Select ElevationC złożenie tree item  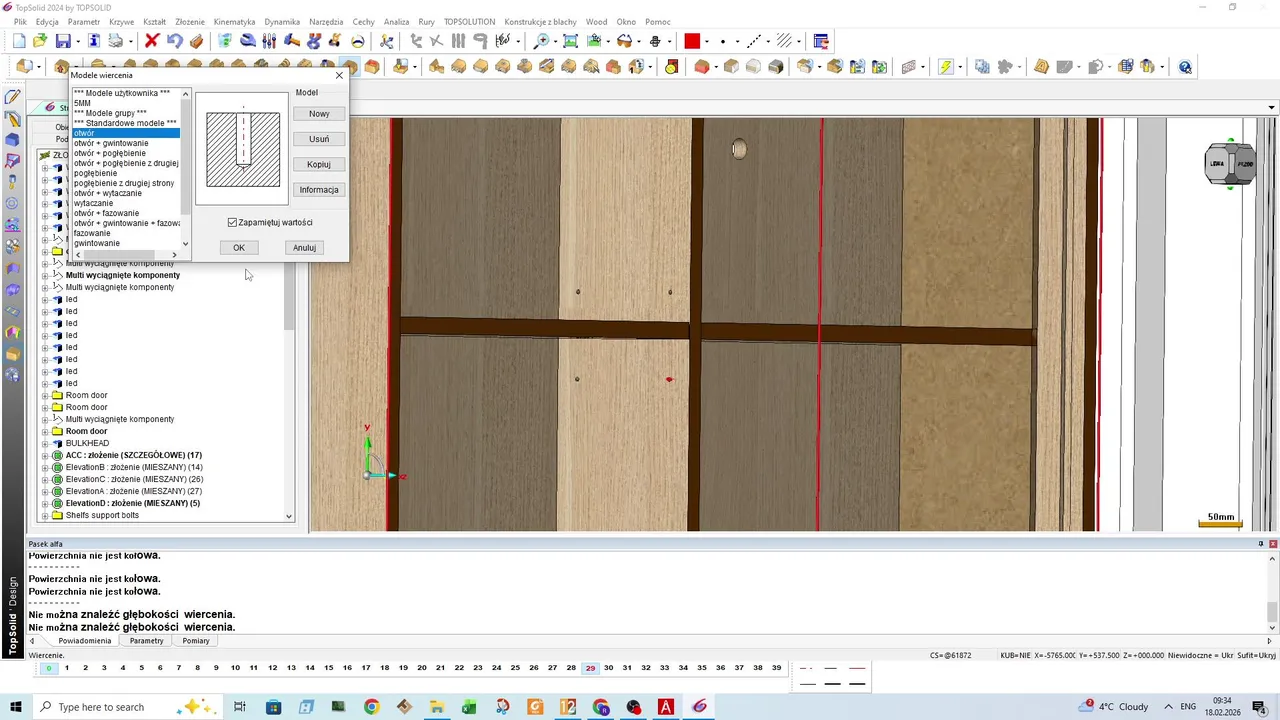tap(134, 479)
